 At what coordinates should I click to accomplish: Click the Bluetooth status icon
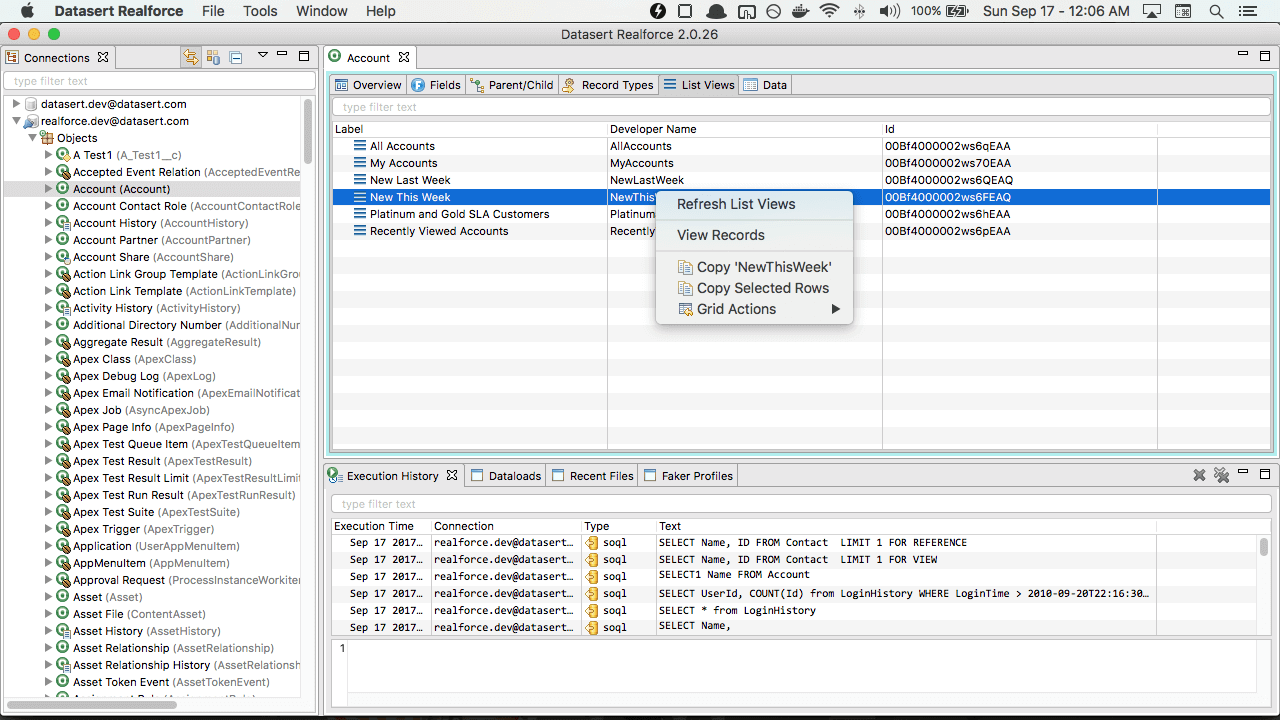(x=859, y=11)
